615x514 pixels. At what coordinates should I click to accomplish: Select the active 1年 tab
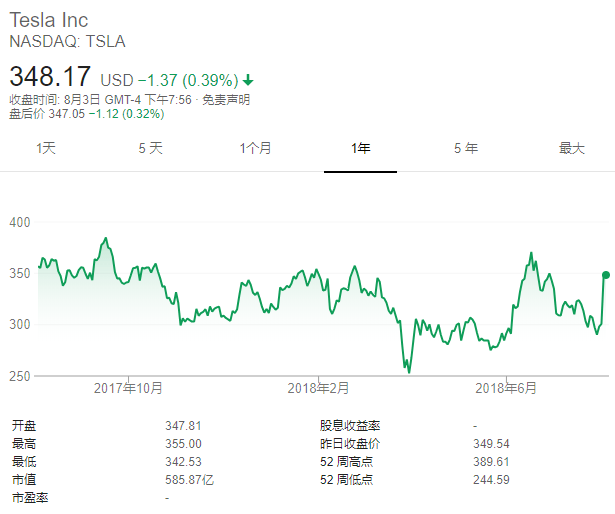pos(360,148)
